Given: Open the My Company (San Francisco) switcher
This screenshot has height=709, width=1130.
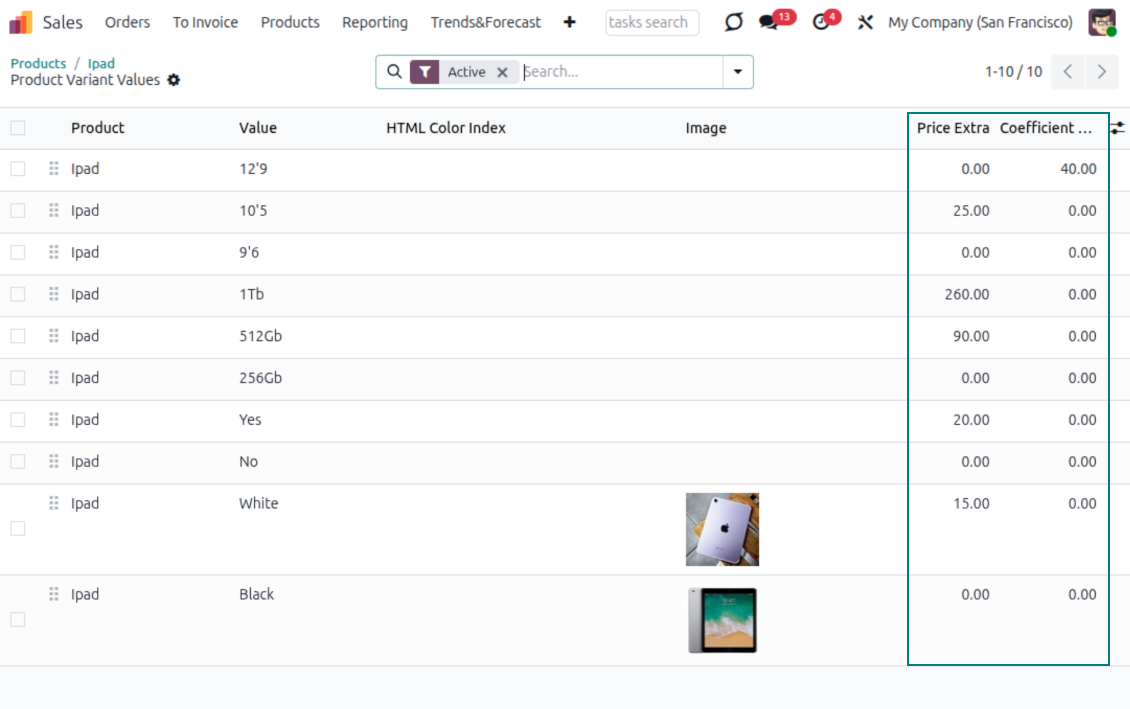Looking at the screenshot, I should (x=980, y=22).
